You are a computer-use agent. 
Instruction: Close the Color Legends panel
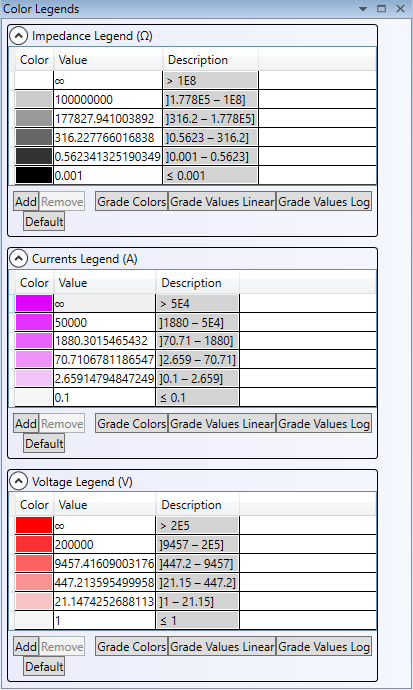click(x=400, y=9)
